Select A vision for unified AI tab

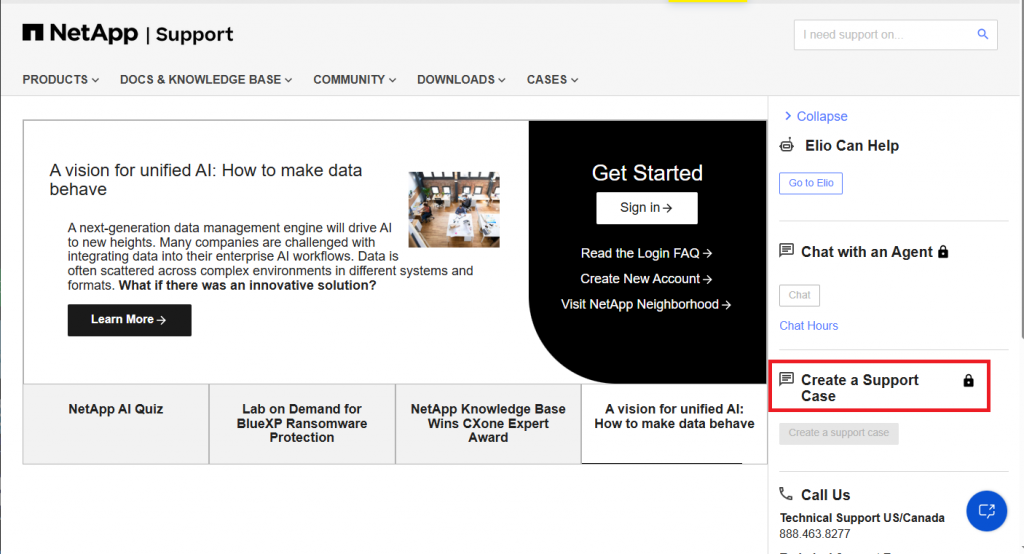point(674,424)
